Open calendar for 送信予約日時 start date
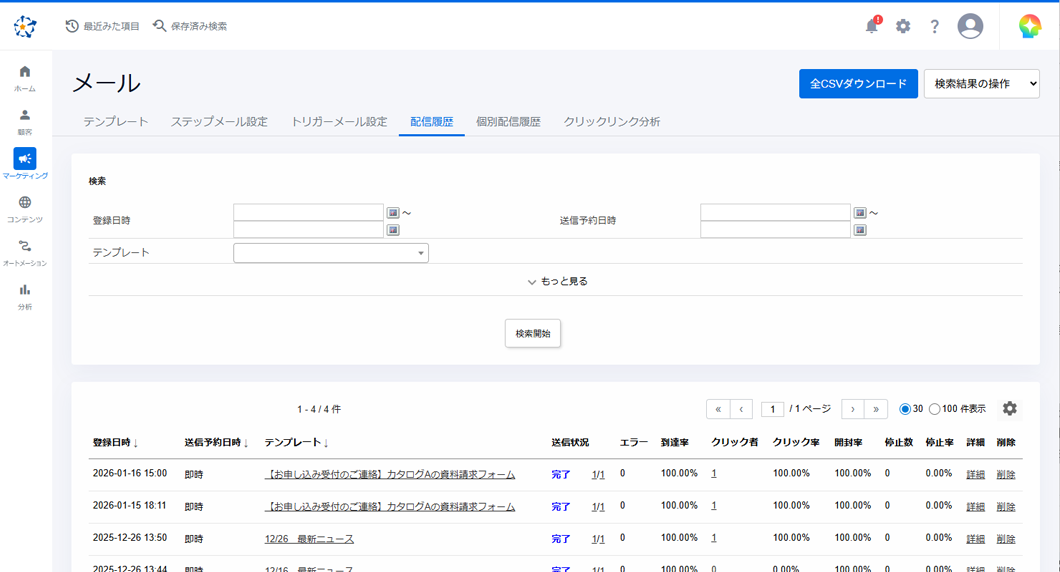 (x=860, y=213)
